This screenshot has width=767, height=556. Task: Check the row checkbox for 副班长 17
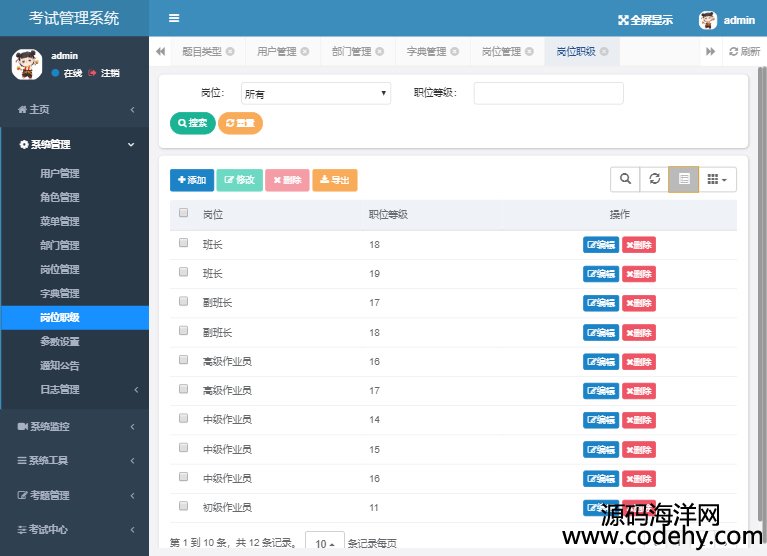click(183, 301)
